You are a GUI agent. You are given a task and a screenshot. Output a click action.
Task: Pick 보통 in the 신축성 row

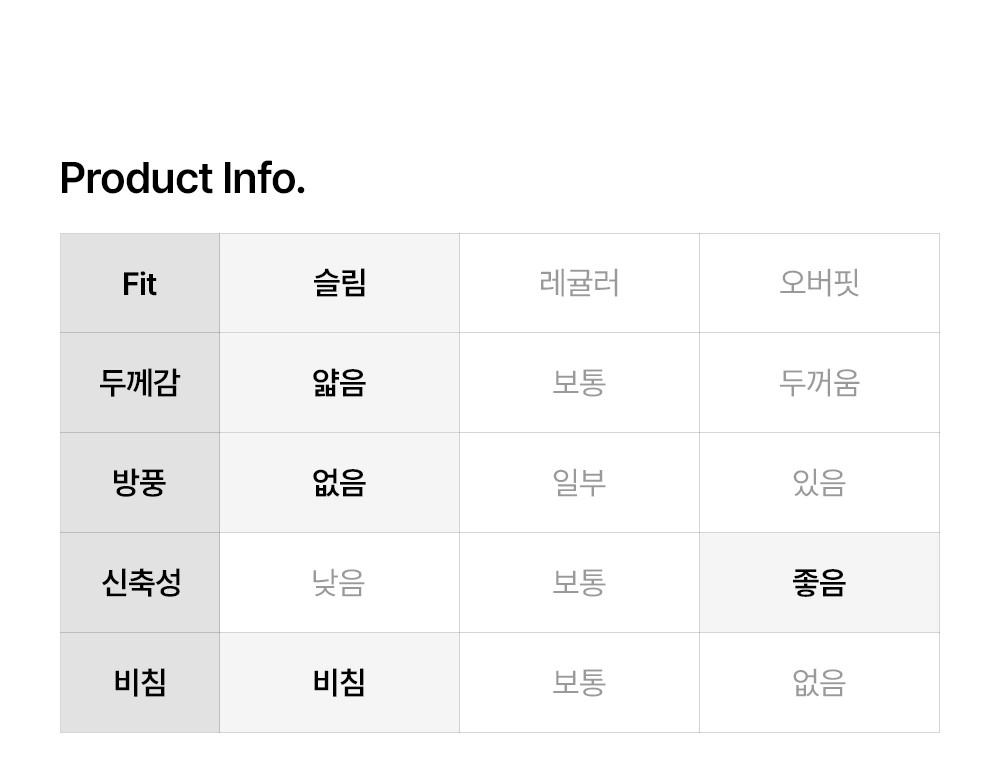coord(579,583)
